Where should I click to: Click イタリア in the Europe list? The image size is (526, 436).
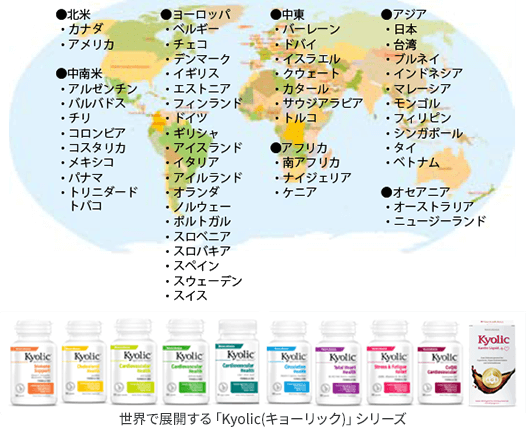point(196,162)
